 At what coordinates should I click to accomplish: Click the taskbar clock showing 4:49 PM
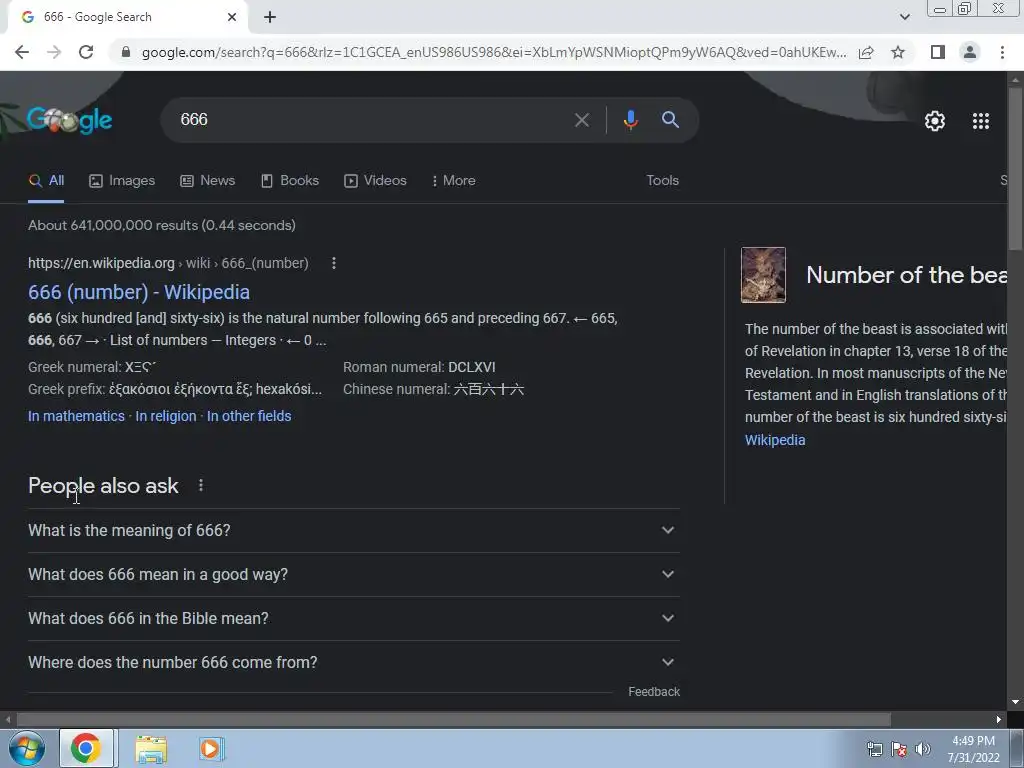[973, 749]
